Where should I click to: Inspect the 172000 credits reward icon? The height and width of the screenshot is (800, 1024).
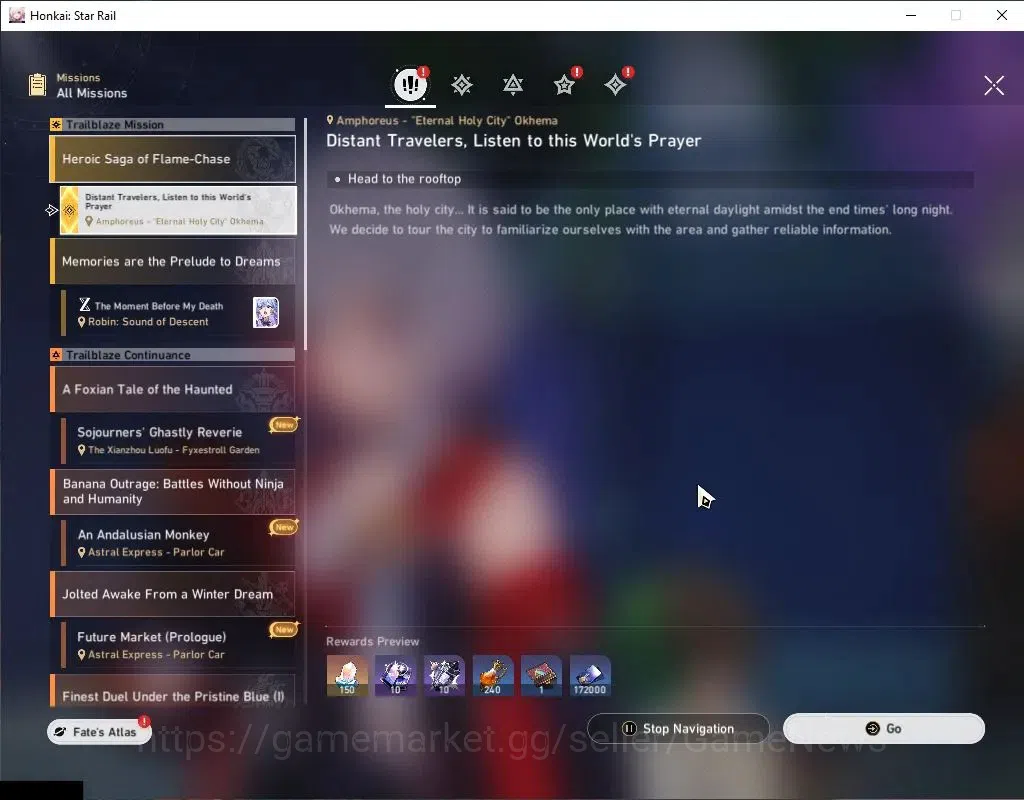click(x=590, y=675)
